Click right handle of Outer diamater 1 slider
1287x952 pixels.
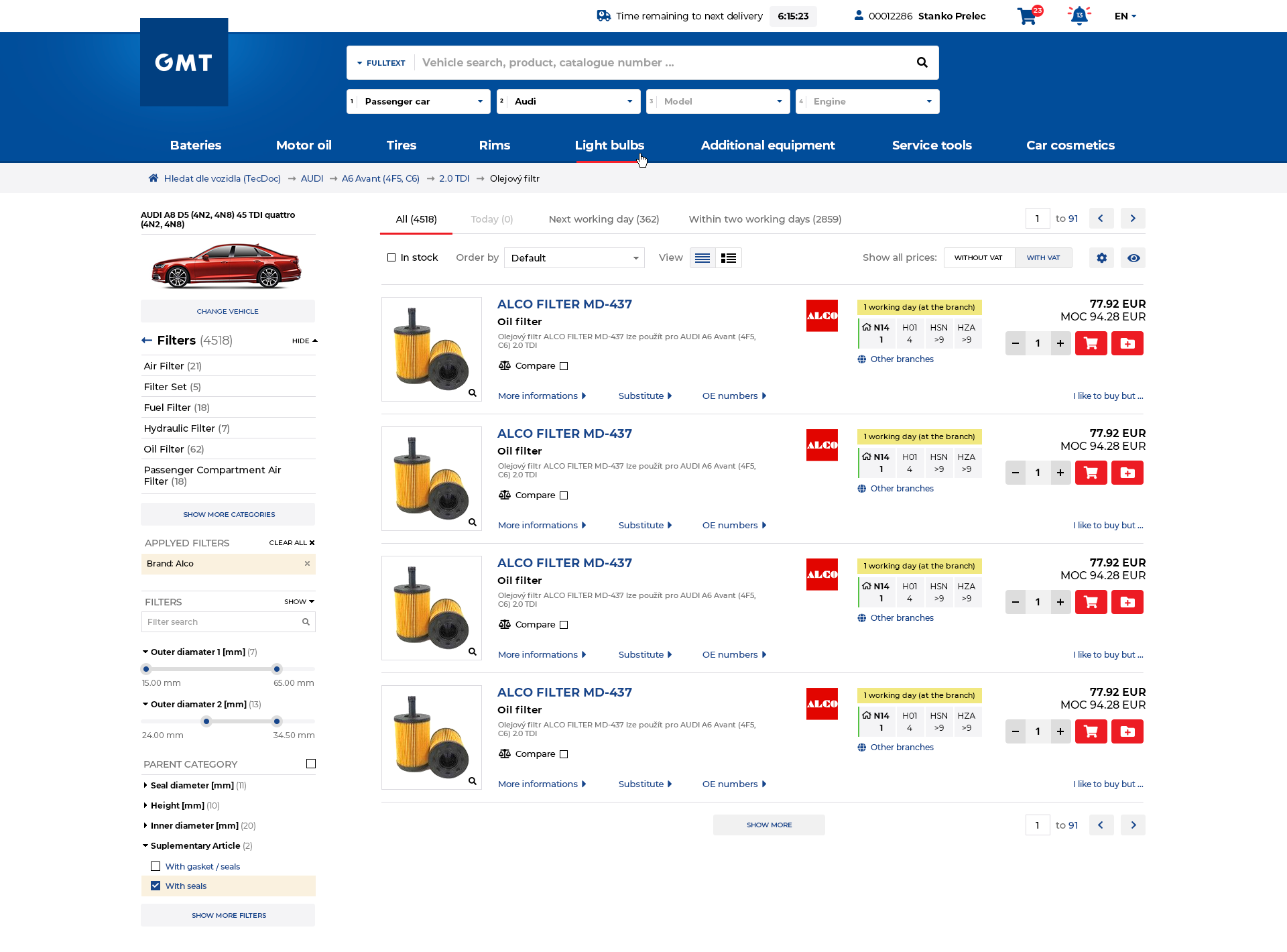(x=277, y=669)
